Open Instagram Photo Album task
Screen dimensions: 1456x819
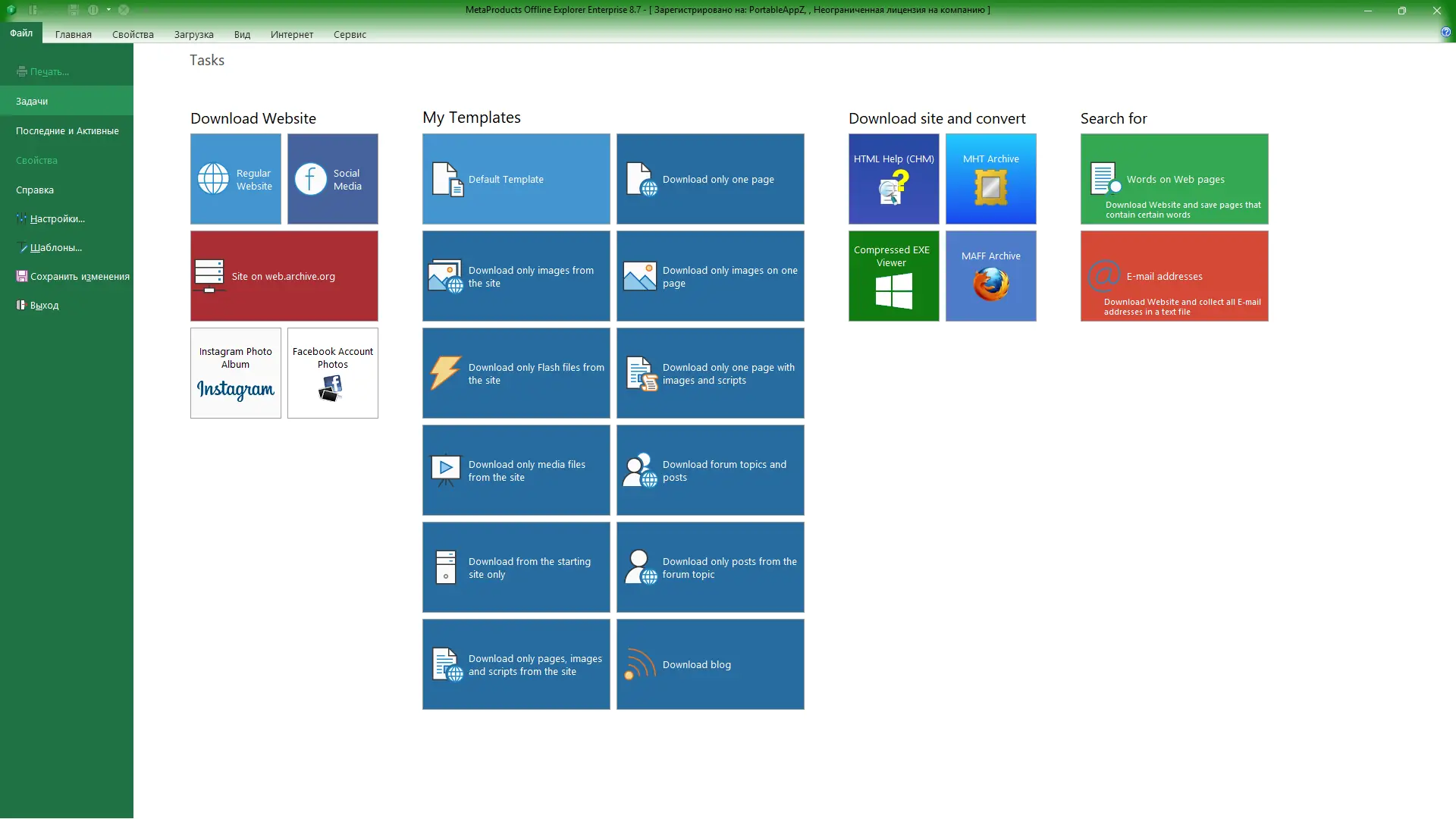(235, 373)
